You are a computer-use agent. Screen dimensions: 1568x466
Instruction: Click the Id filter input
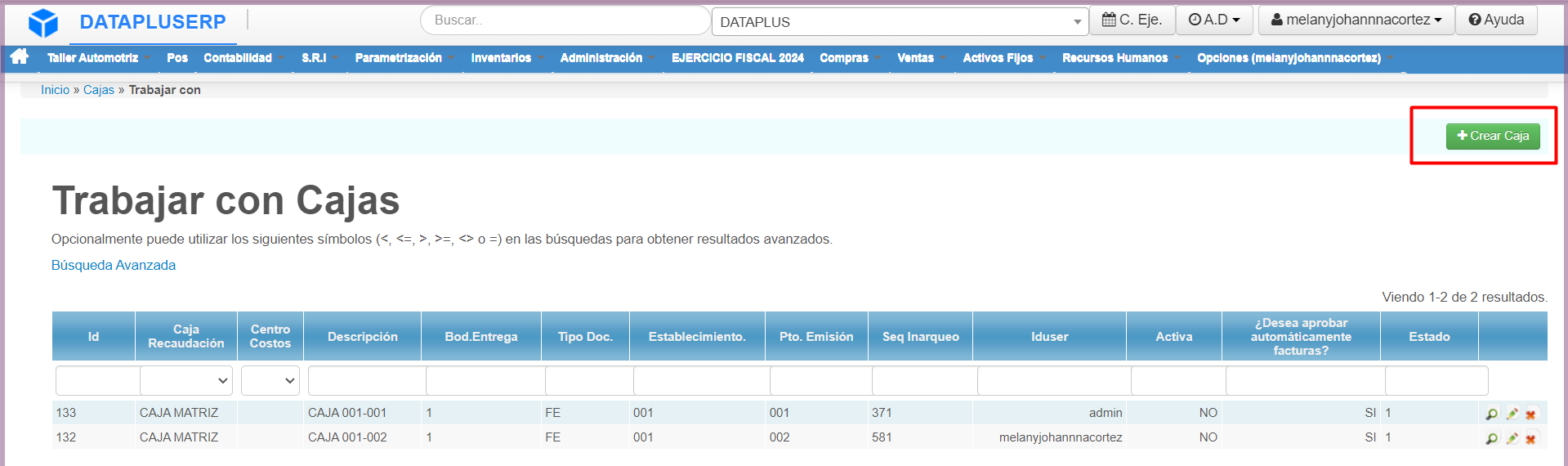click(x=98, y=381)
